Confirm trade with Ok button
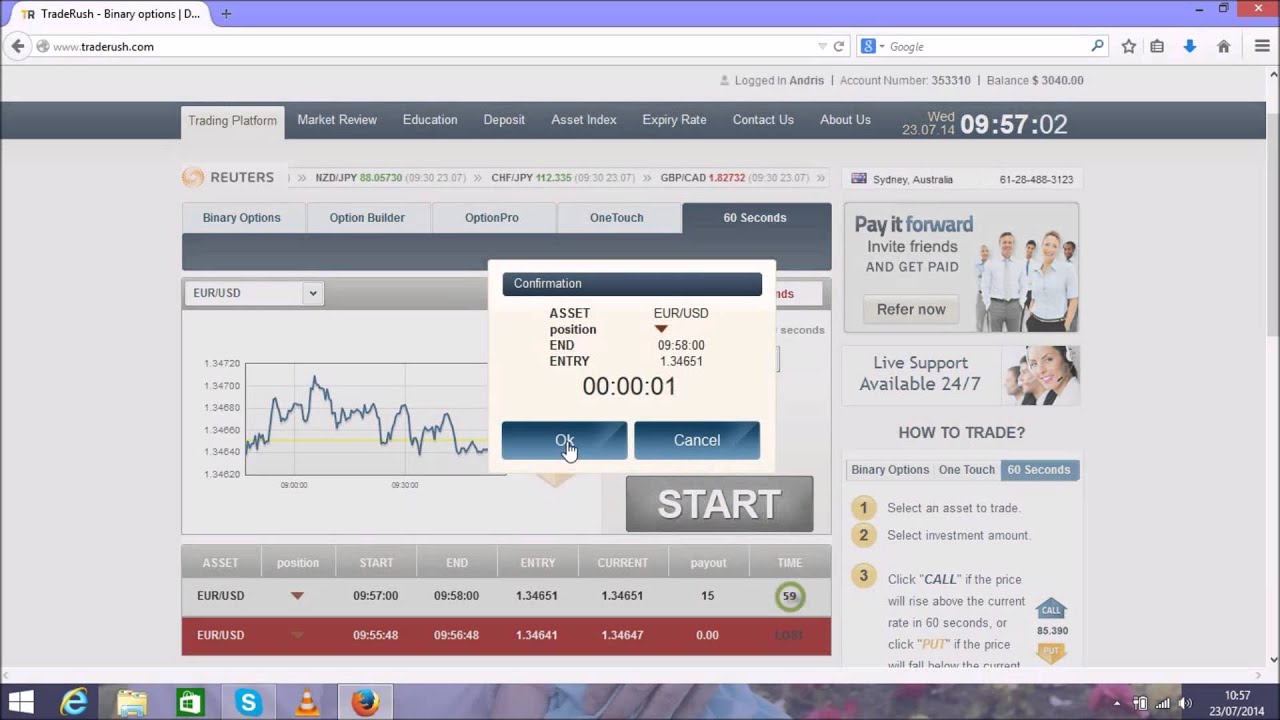Screen dimensions: 1280x720 click(564, 440)
